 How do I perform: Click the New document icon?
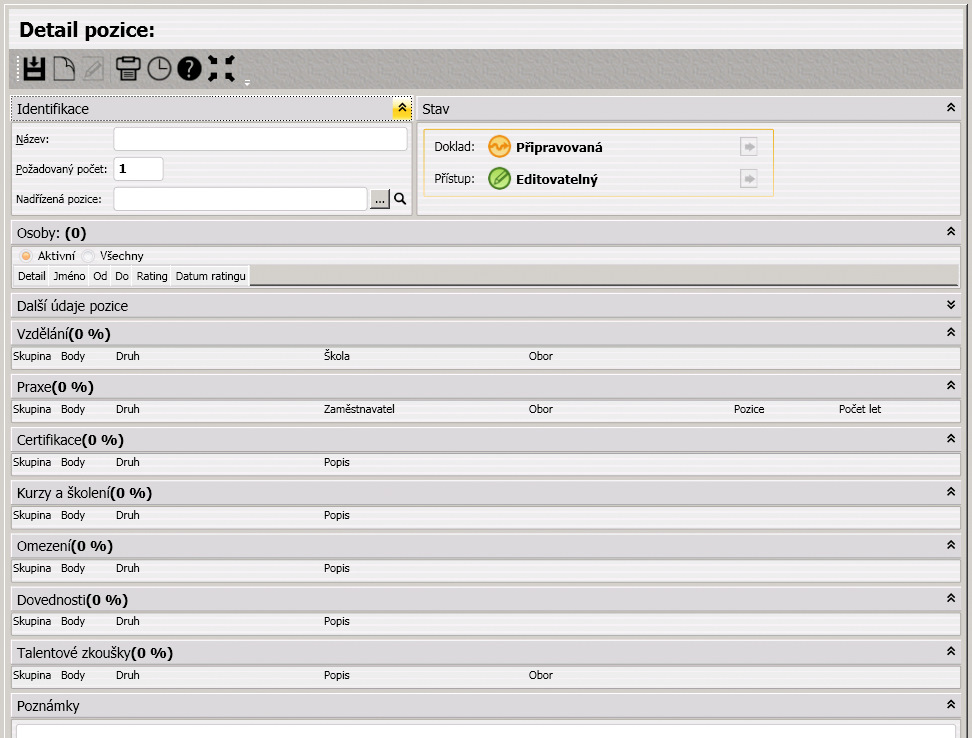(x=64, y=69)
